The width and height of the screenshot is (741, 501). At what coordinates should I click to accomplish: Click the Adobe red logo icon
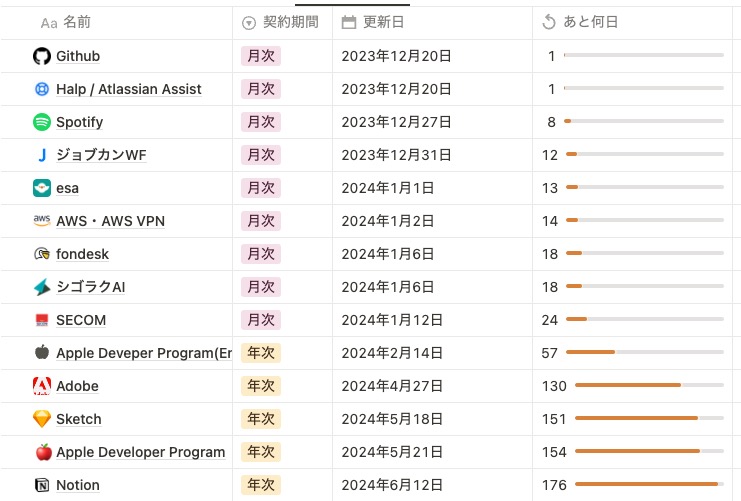coord(42,386)
